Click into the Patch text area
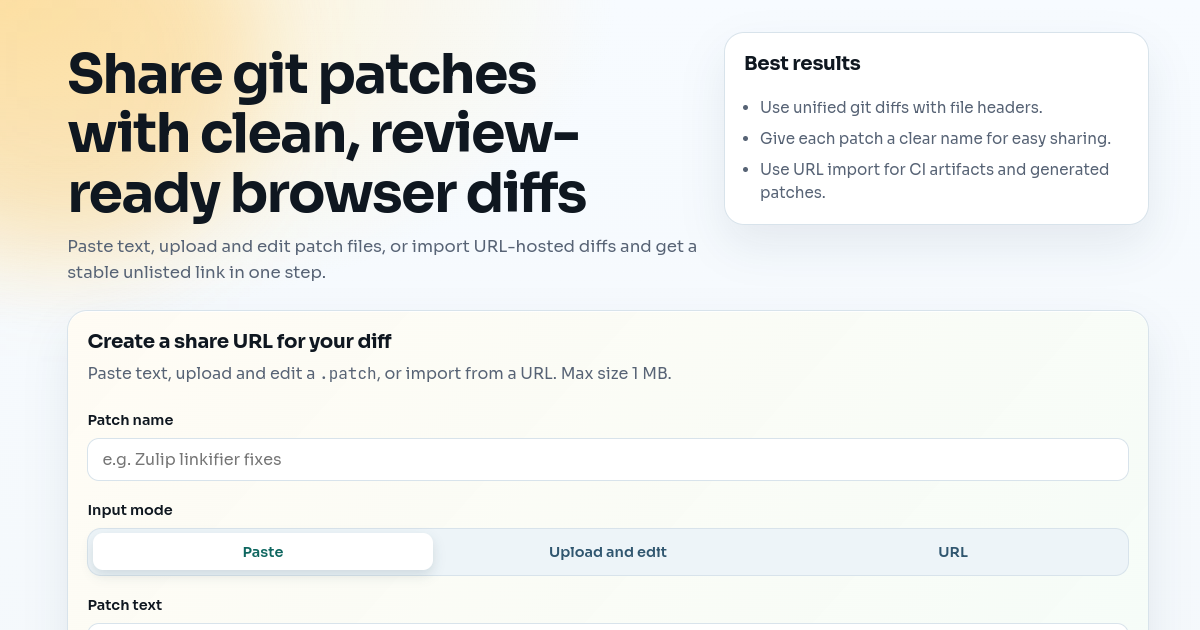The width and height of the screenshot is (1200, 630). (607, 625)
